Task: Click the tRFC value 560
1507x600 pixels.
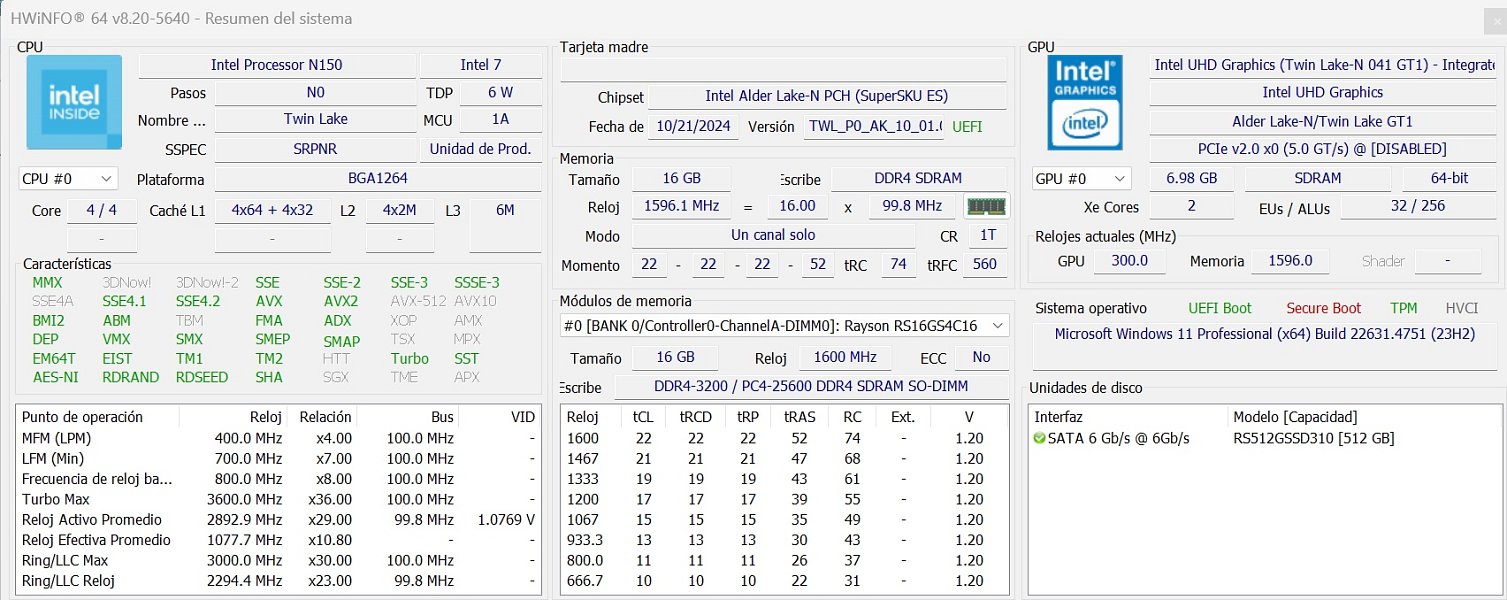Action: (985, 265)
